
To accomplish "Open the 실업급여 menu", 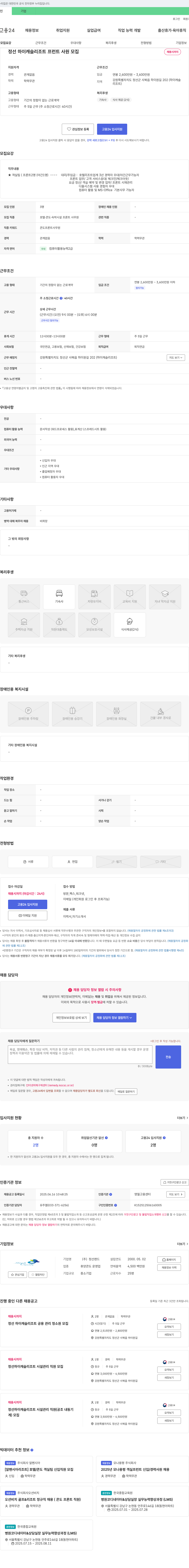I will [x=94, y=30].
